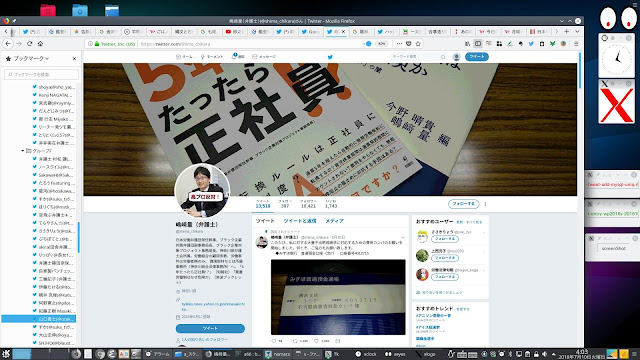Open the ブックマーク sidebar dropdown
Image resolution: width=640 pixels, height=360 pixels.
pyautogui.click(x=31, y=59)
